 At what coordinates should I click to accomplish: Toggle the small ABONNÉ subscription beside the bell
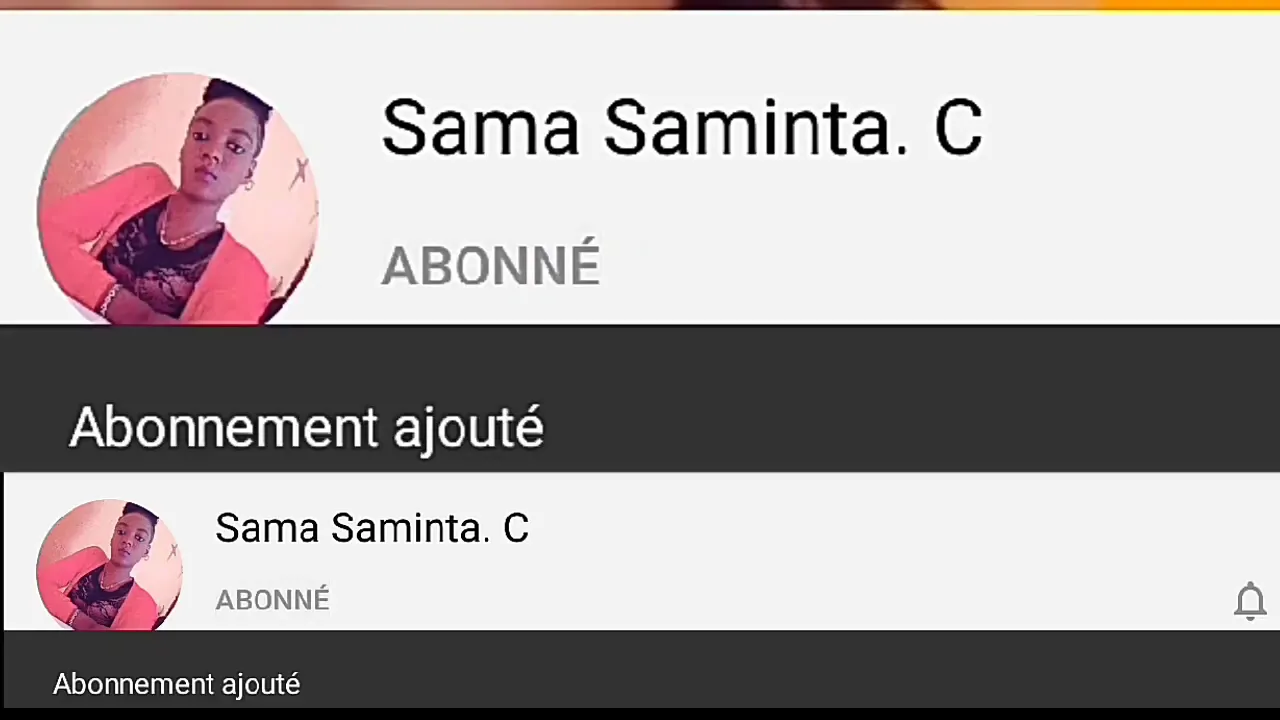coord(272,600)
